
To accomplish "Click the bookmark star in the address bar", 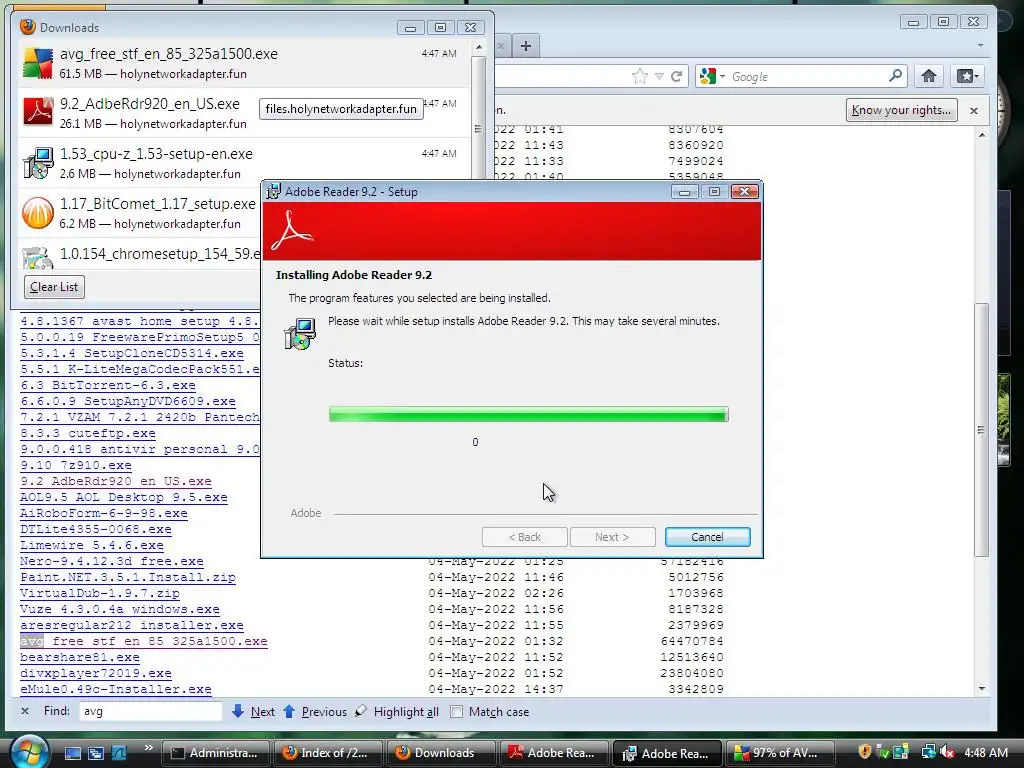I will [640, 76].
